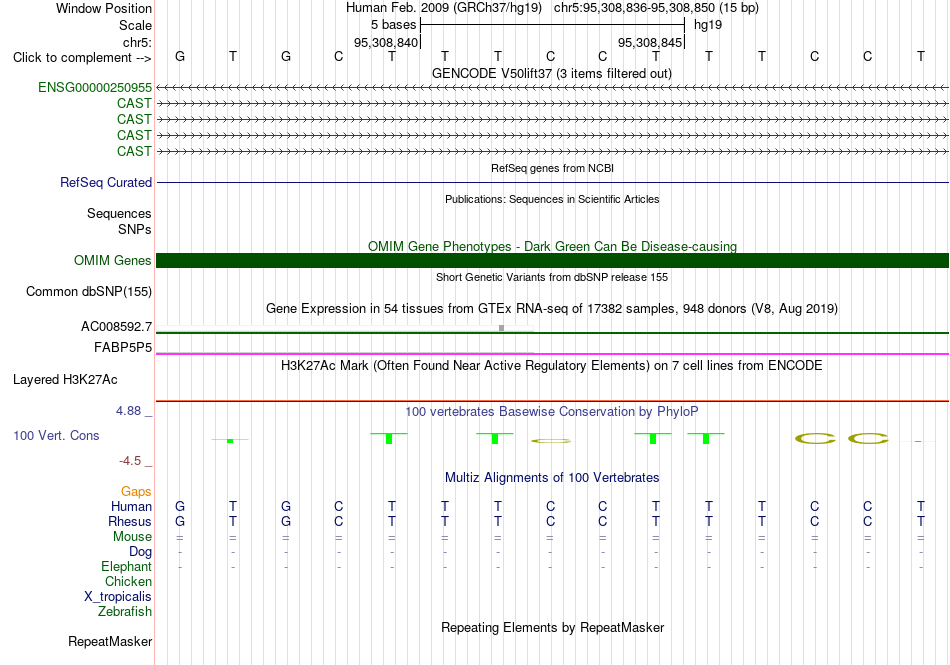Click the Window Position label
Image resolution: width=950 pixels, height=665 pixels.
point(104,8)
